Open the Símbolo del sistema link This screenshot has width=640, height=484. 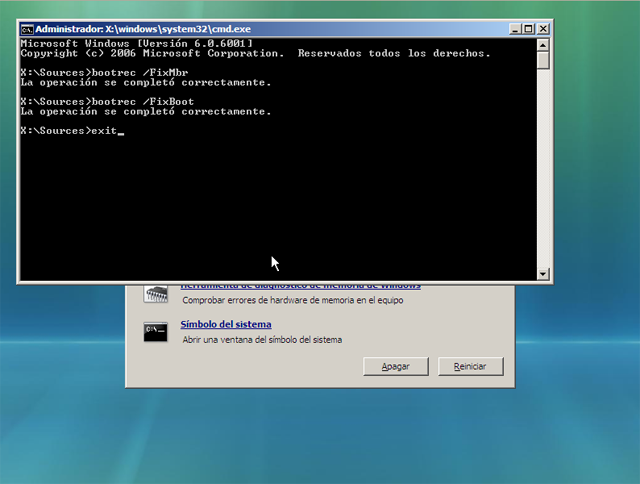click(x=225, y=324)
